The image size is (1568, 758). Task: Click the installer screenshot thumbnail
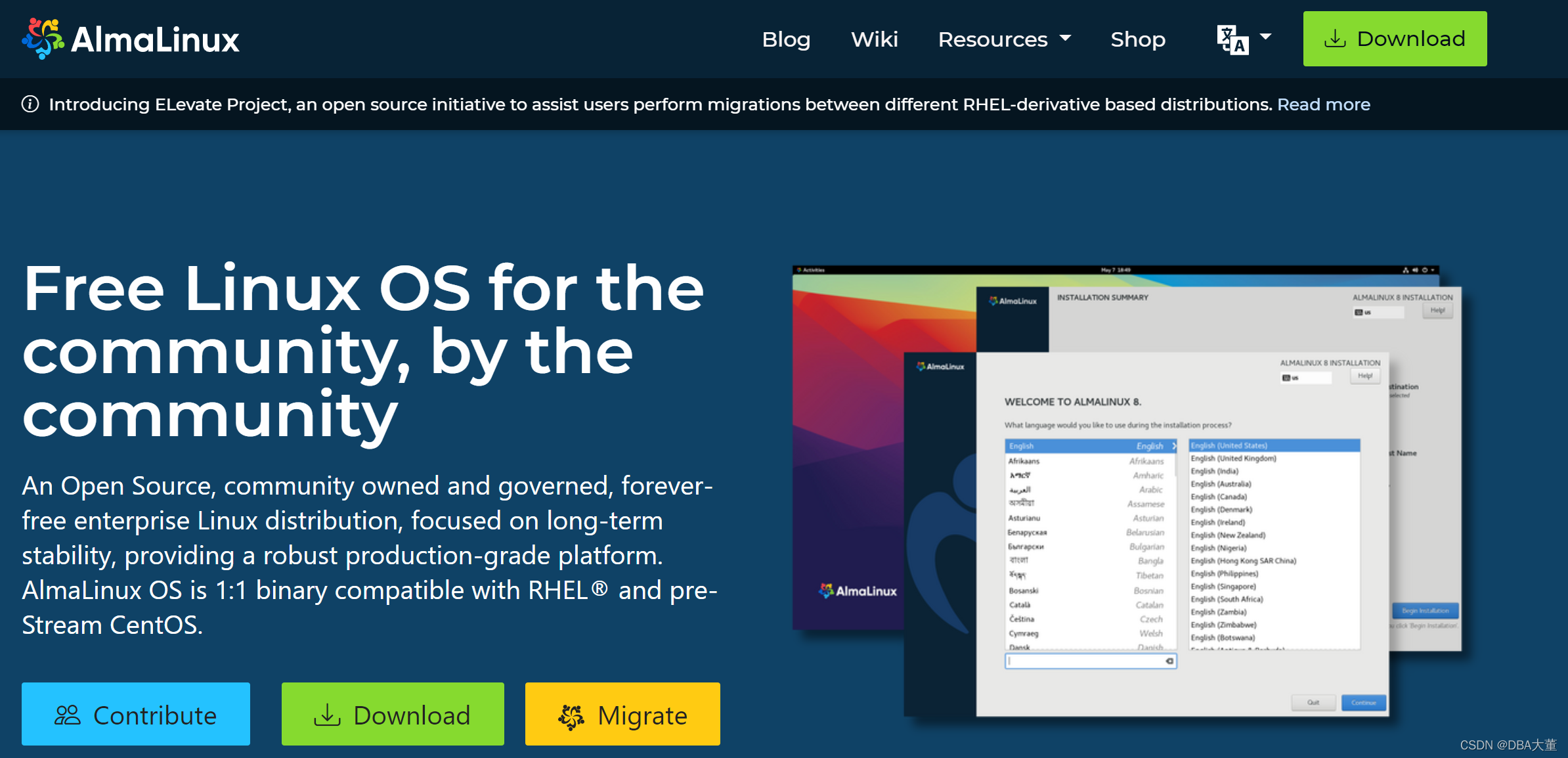(1127, 491)
